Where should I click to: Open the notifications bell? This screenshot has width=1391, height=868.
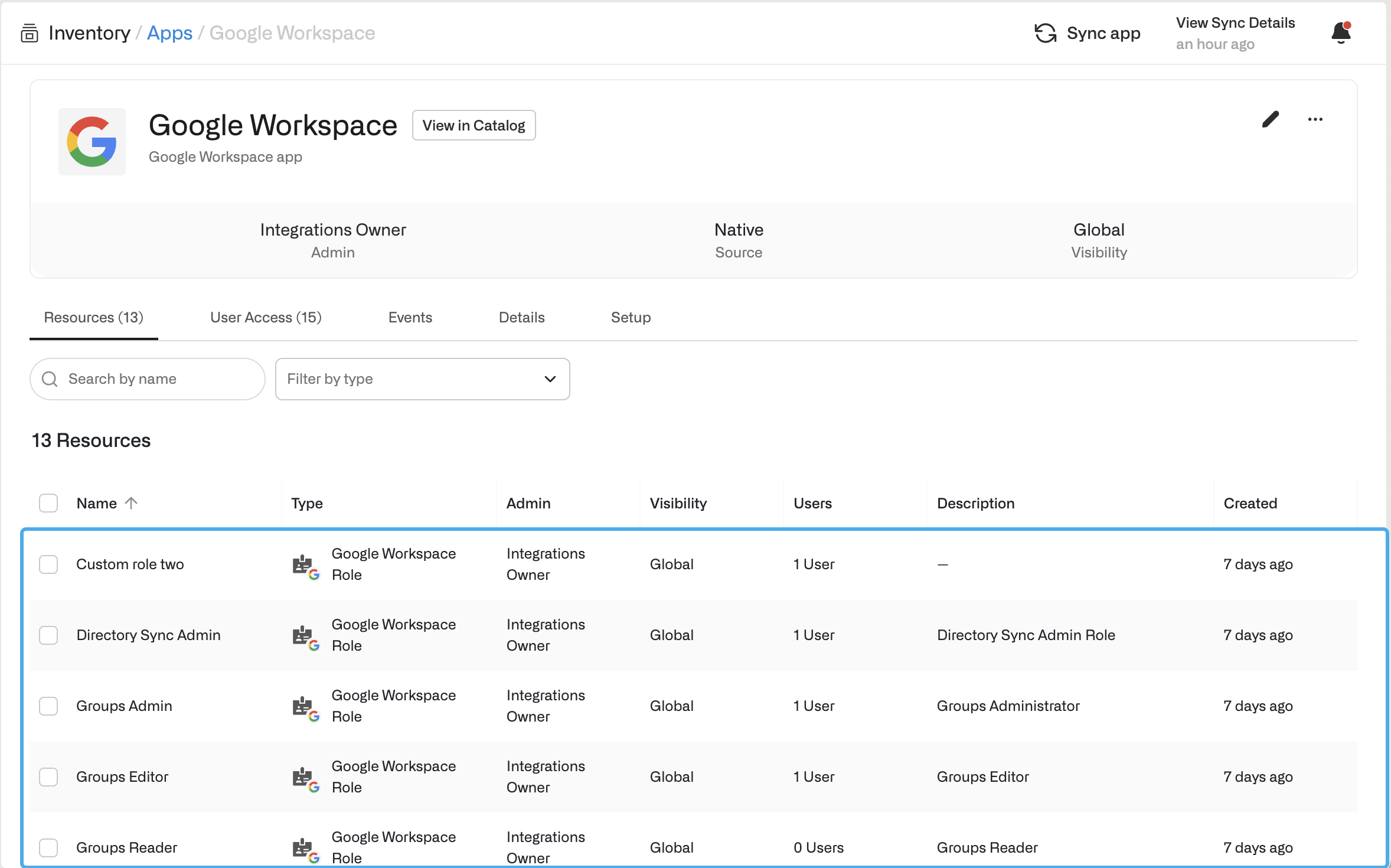tap(1341, 32)
